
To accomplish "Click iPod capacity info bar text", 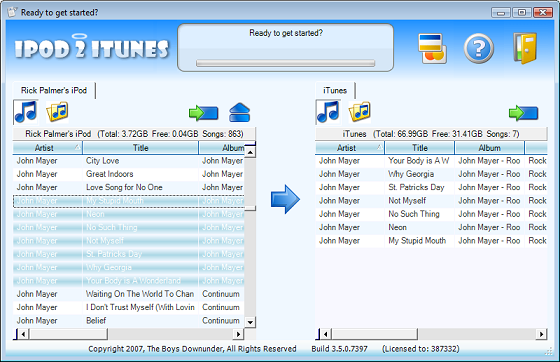I will pos(134,134).
